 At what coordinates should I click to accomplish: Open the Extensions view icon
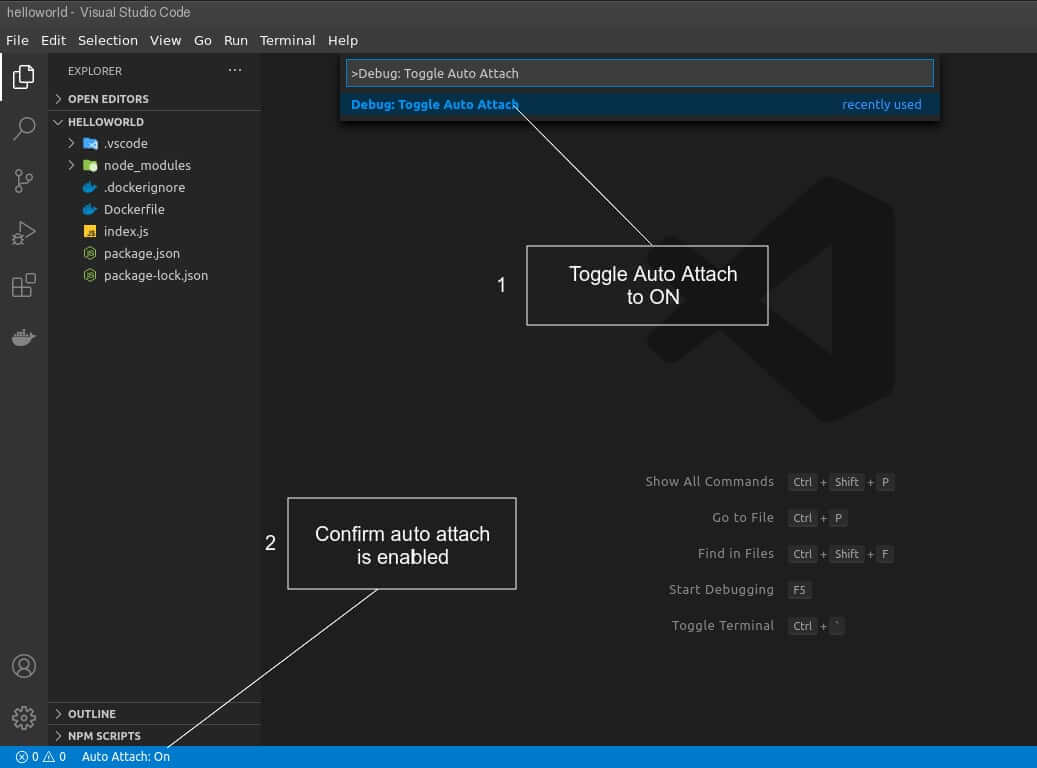click(24, 285)
